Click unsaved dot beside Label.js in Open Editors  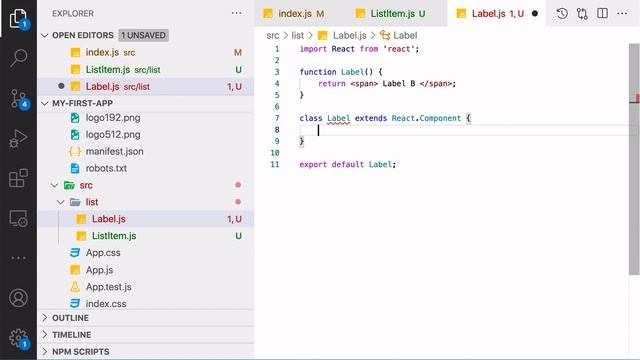[x=61, y=86]
